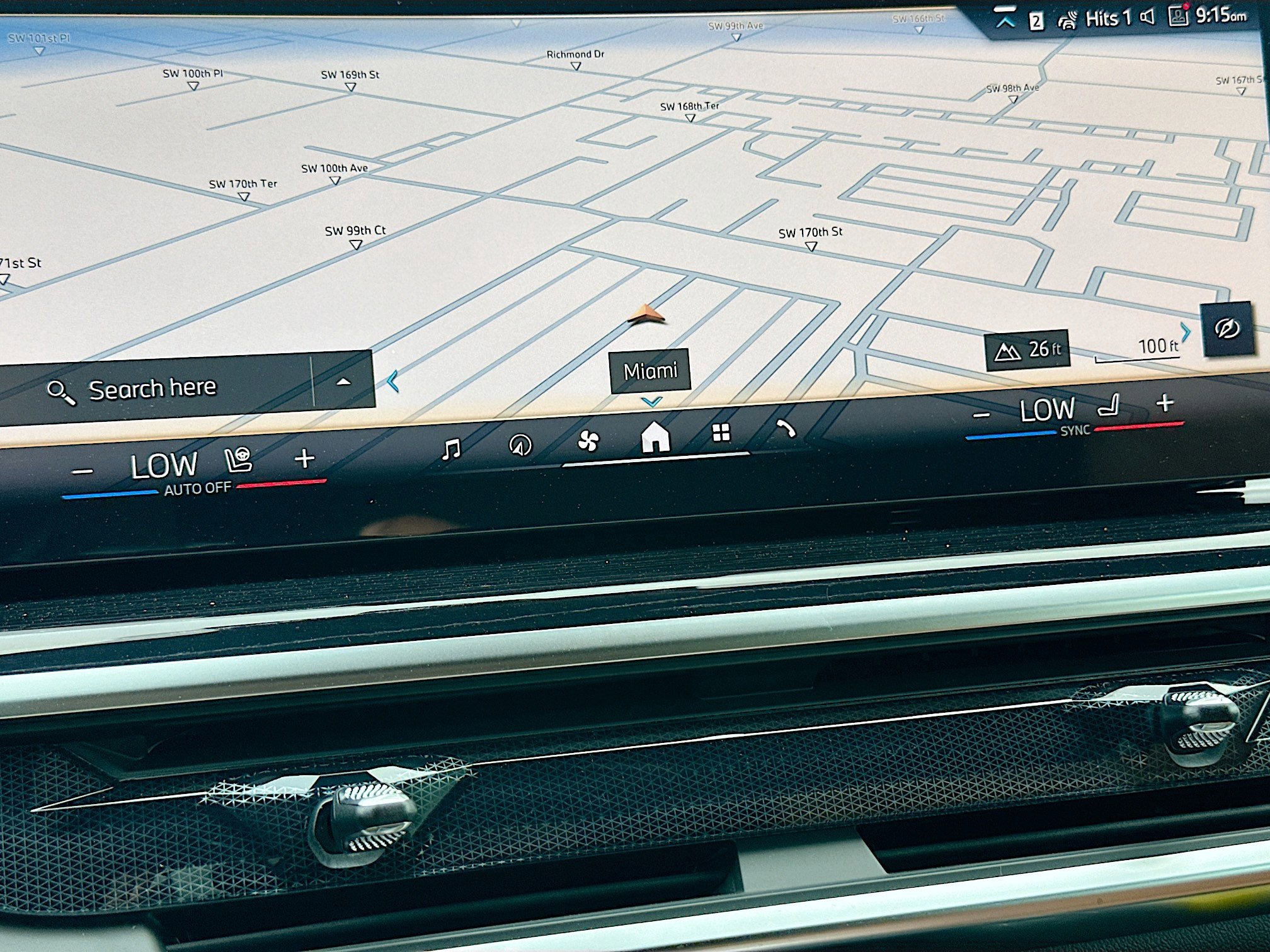Open climate menu with the fan icon
The height and width of the screenshot is (952, 1270).
tap(588, 441)
